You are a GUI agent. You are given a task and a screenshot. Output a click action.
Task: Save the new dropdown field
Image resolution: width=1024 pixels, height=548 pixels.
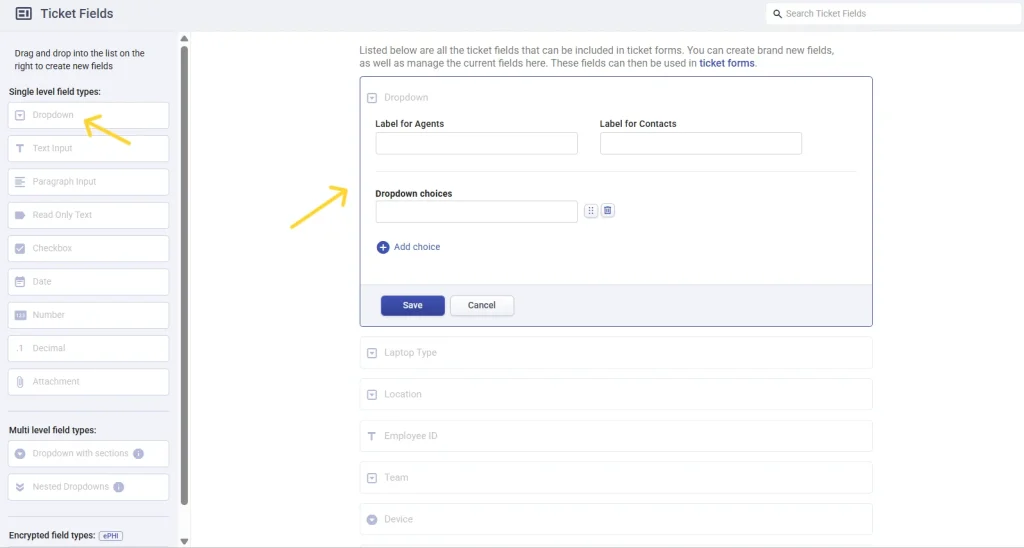tap(413, 305)
